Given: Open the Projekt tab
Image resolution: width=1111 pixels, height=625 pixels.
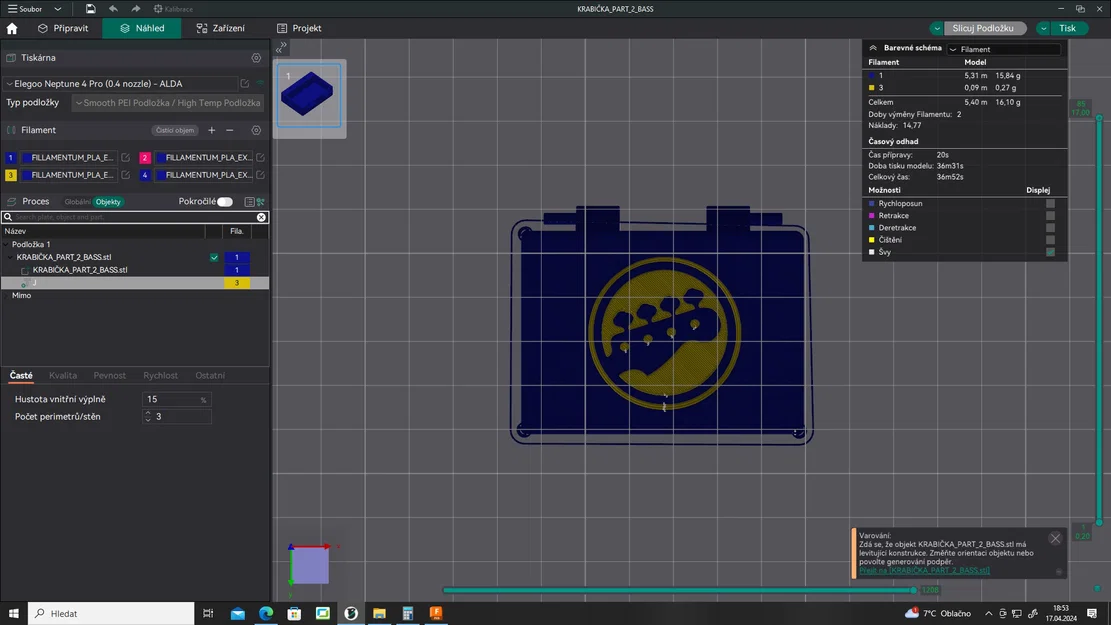Looking at the screenshot, I should tap(299, 28).
